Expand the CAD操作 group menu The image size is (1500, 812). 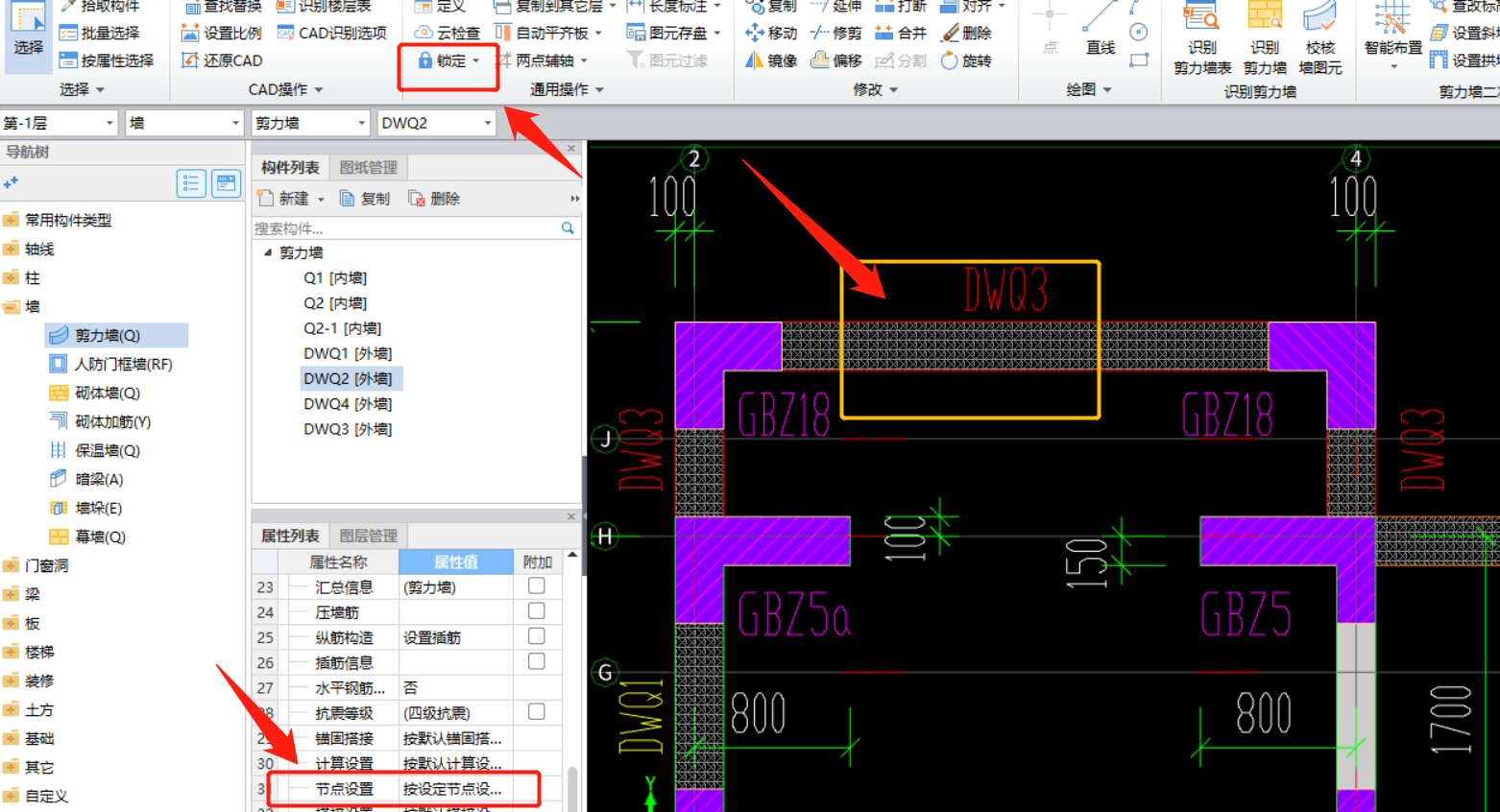[285, 89]
